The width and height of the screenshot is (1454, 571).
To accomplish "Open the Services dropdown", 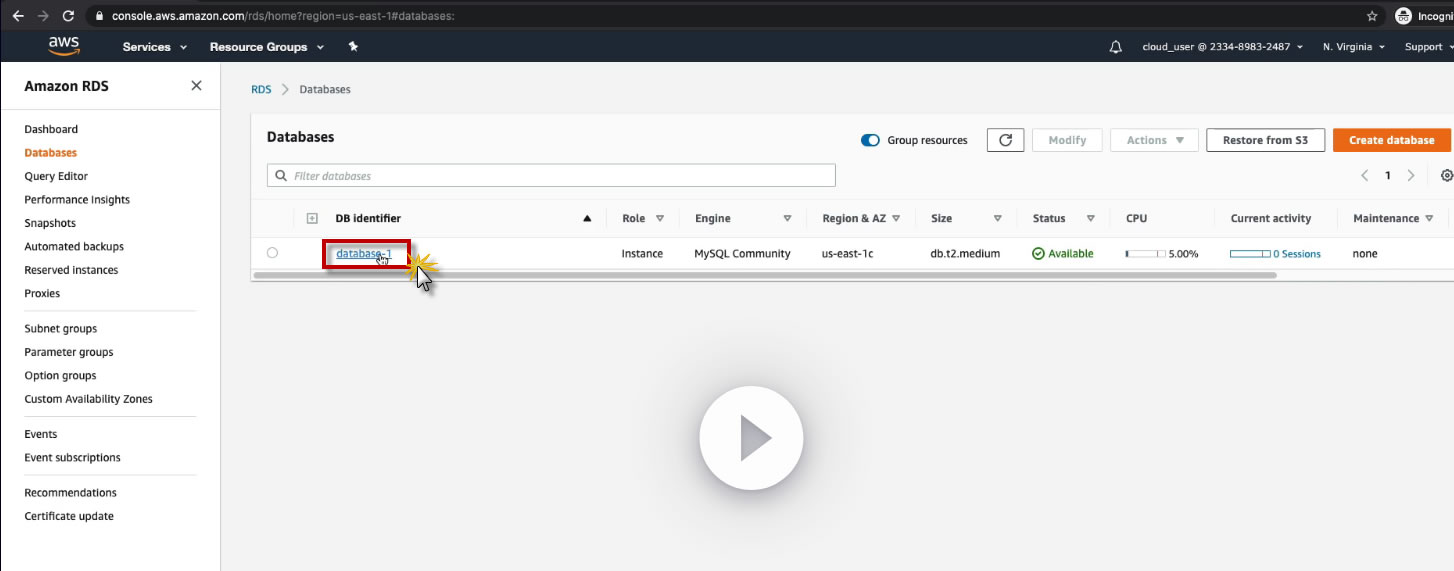I will click(154, 47).
